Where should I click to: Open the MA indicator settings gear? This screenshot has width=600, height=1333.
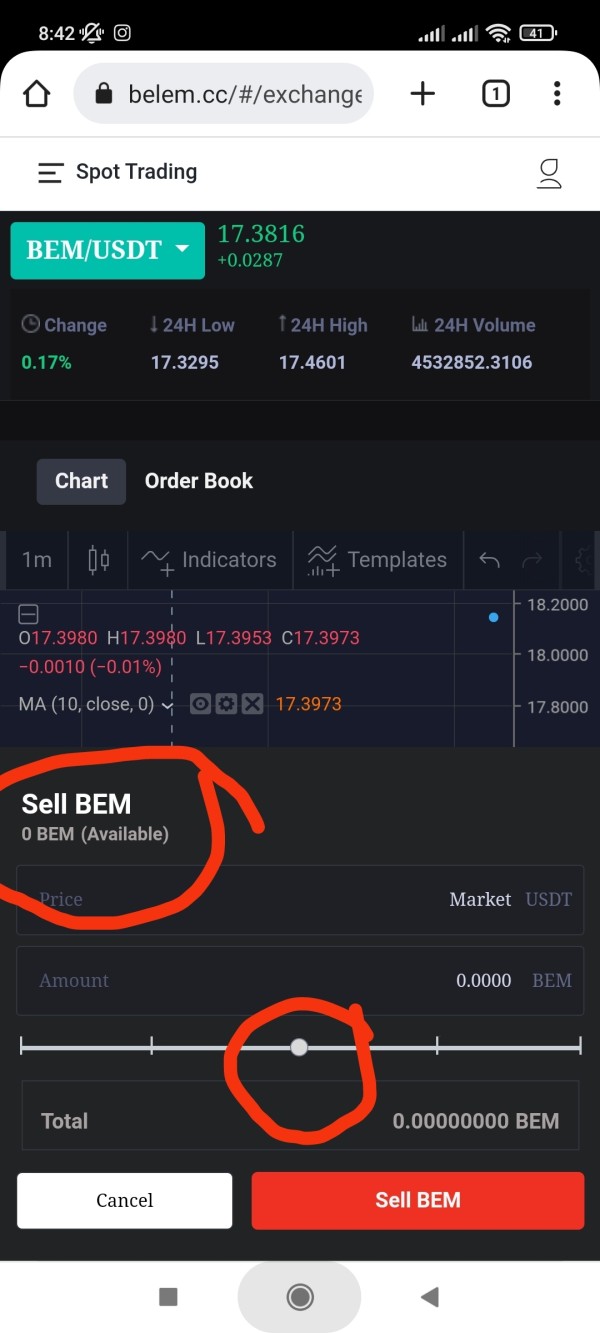[226, 704]
